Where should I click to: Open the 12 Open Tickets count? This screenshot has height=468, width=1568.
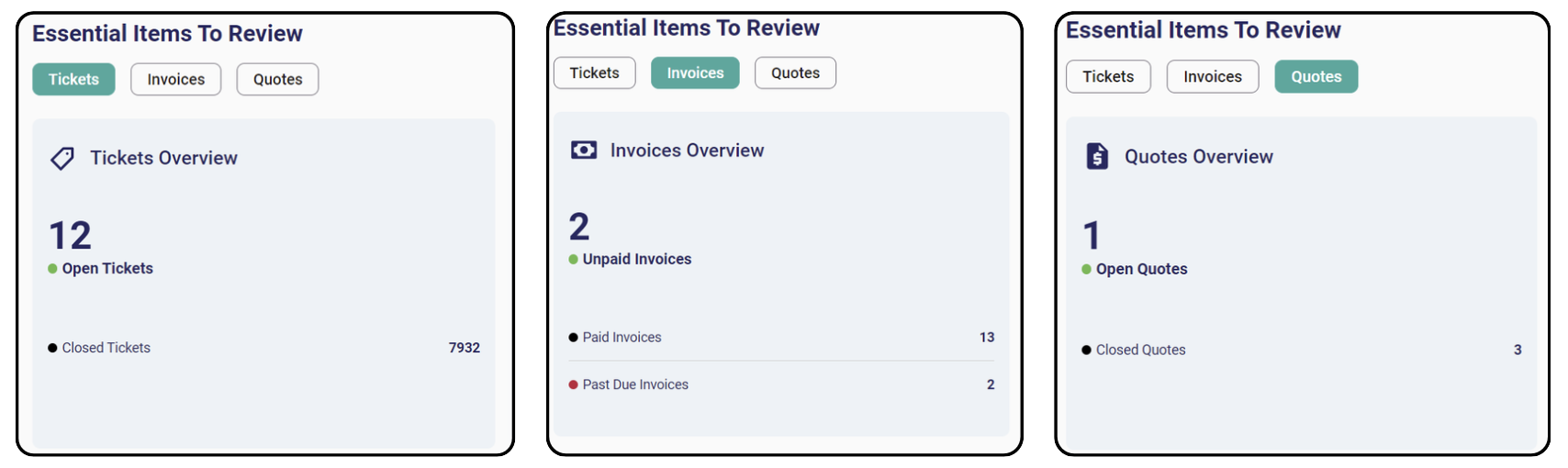(x=71, y=236)
